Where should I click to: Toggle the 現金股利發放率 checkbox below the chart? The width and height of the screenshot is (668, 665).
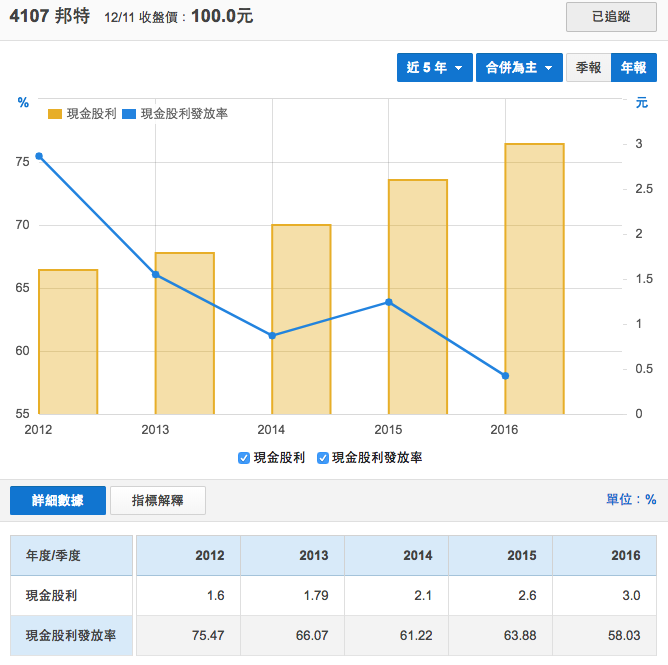(x=323, y=458)
